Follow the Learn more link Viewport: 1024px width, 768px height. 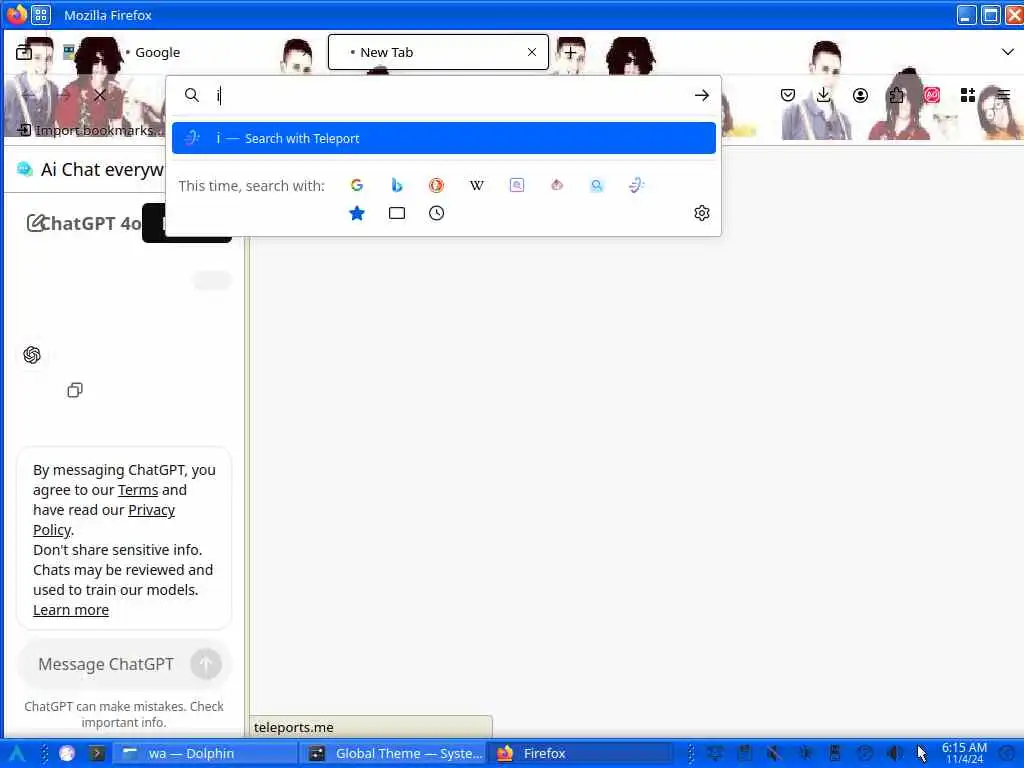point(71,610)
